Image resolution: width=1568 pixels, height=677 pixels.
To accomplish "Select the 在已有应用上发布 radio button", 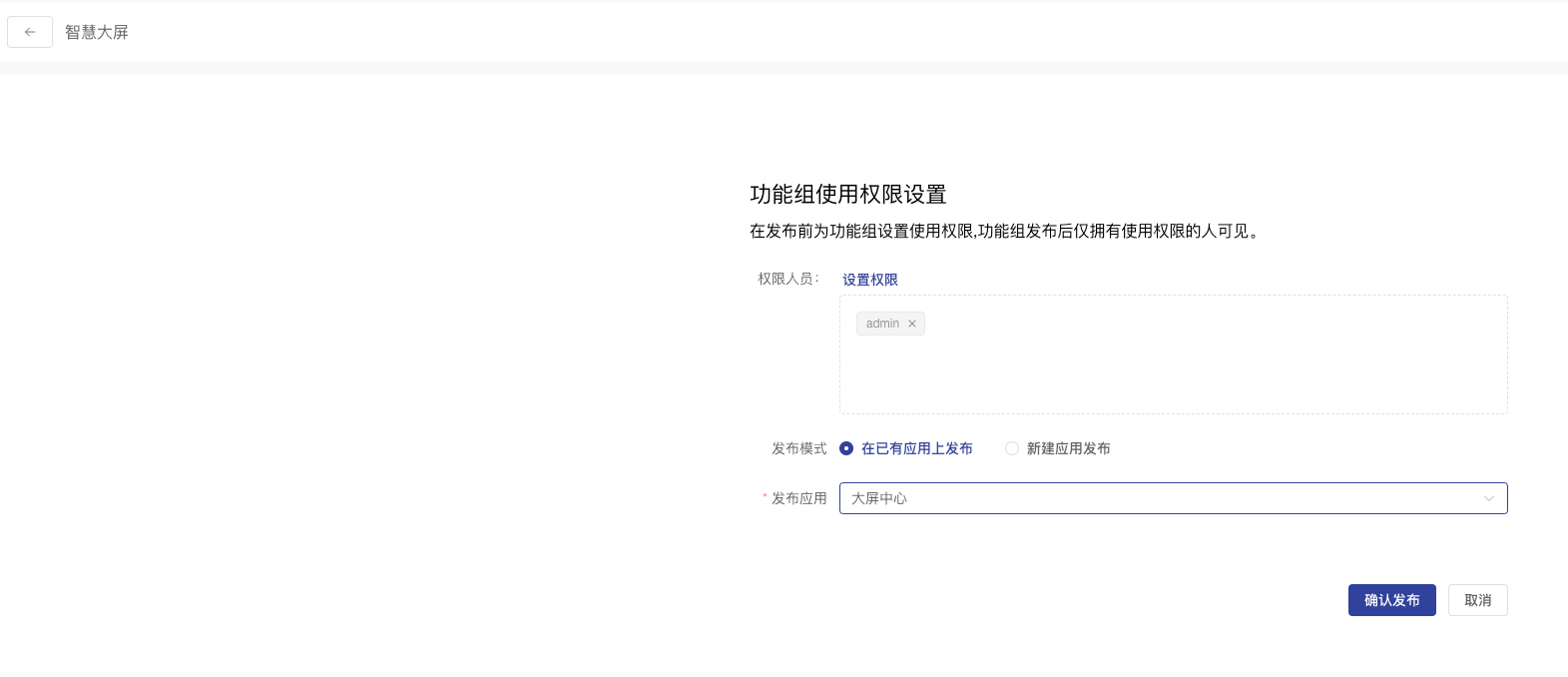I will [x=846, y=448].
